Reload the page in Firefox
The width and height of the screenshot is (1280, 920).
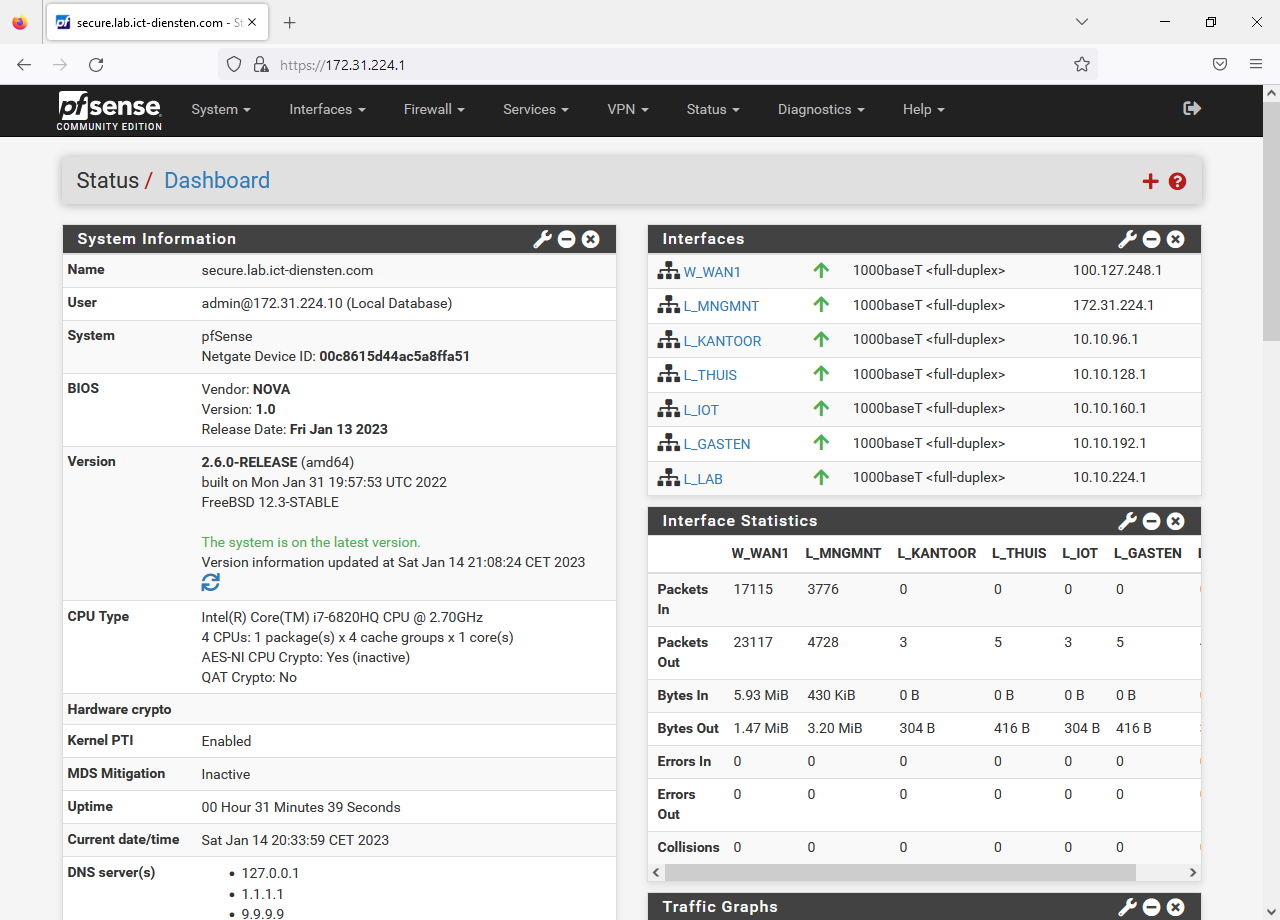(96, 64)
